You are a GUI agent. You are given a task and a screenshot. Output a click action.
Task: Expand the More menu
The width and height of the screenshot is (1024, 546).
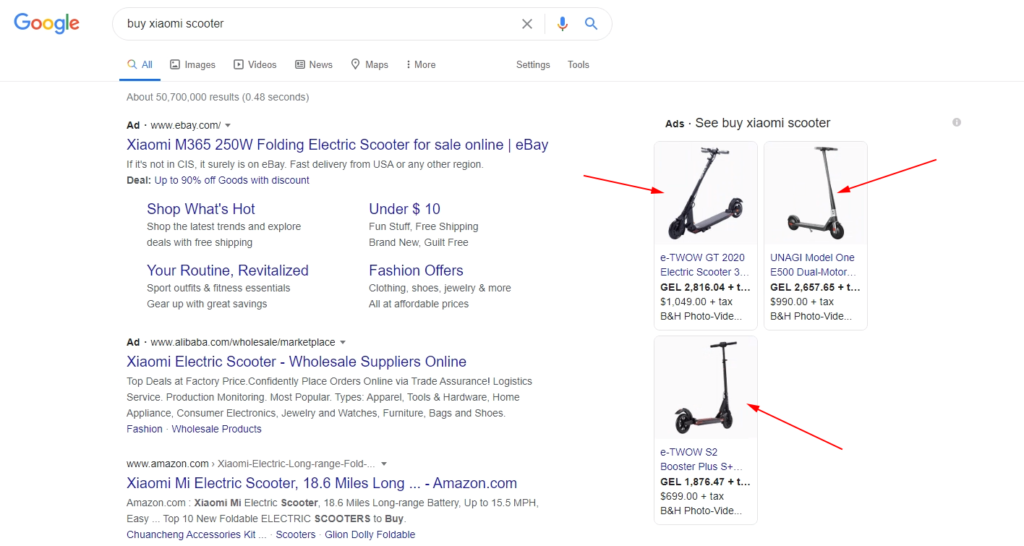coord(421,65)
